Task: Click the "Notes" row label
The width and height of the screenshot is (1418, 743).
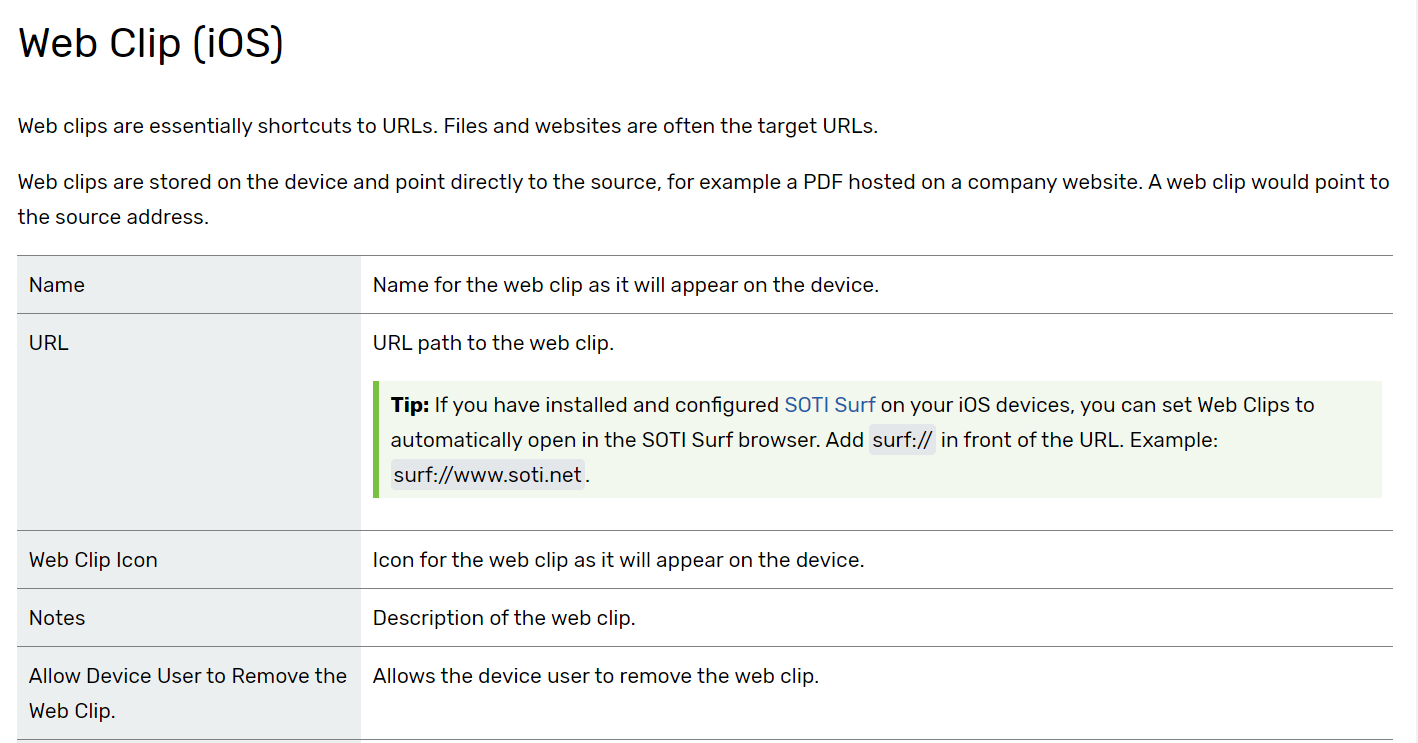Action: click(57, 618)
